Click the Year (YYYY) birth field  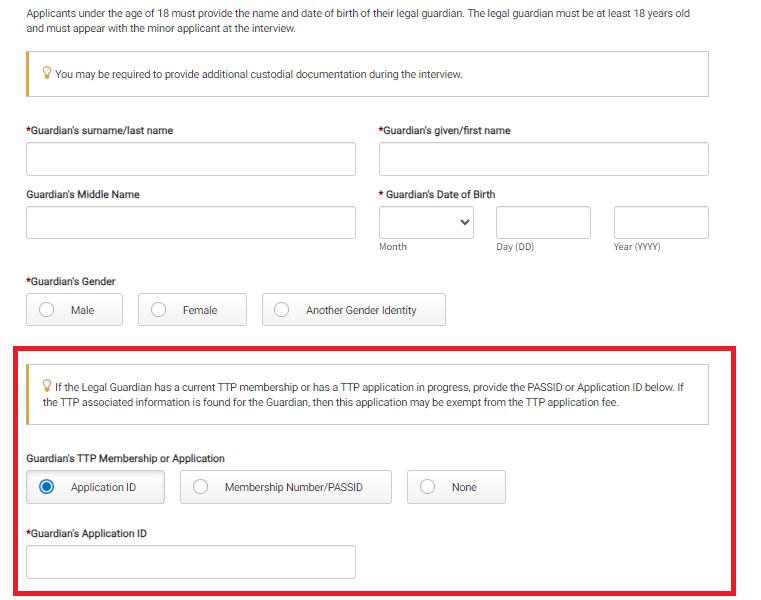coord(661,222)
